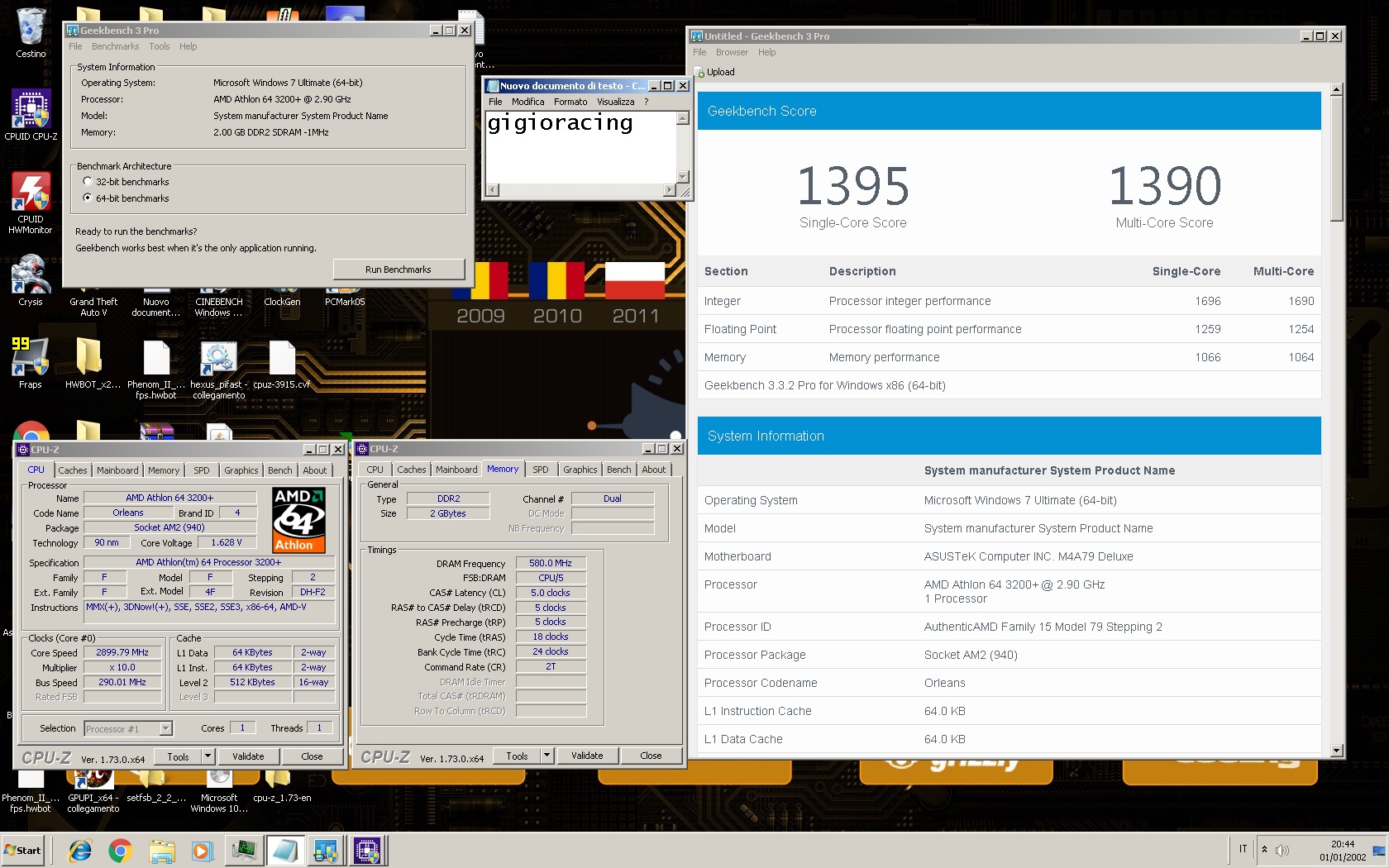This screenshot has width=1389, height=868.
Task: Open Tools menu in Geekbench 3 Pro
Action: click(x=159, y=47)
